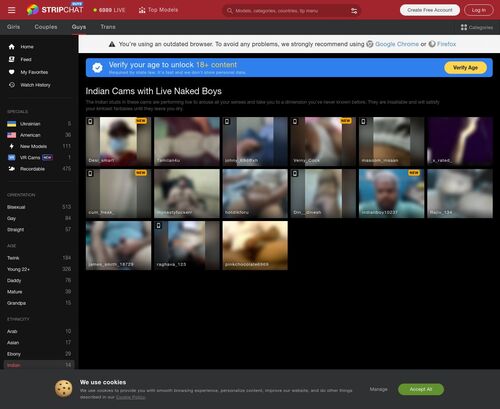Focus the models search field
Screen dimensions: 500x409
[292, 11]
